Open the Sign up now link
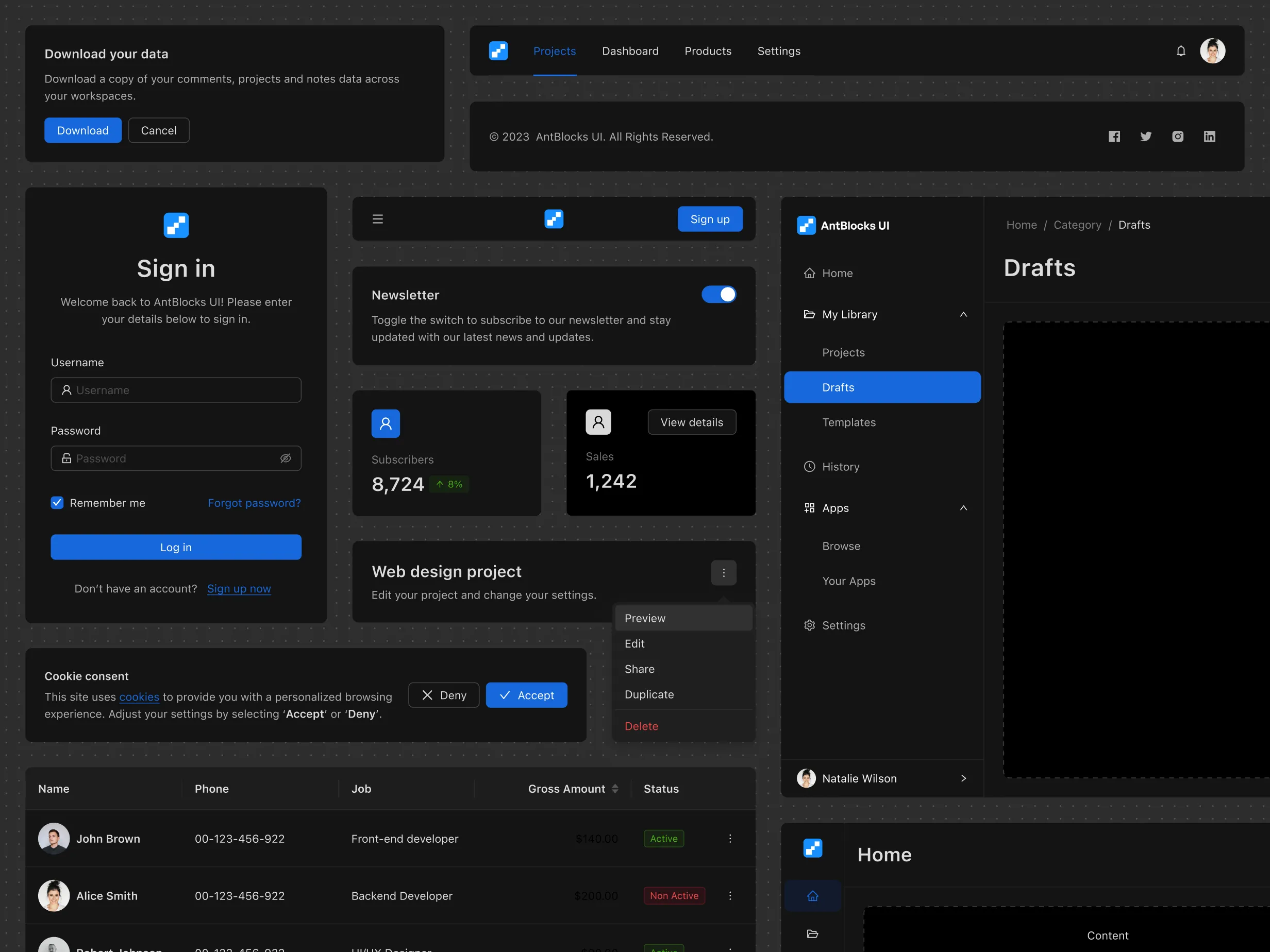Image resolution: width=1270 pixels, height=952 pixels. [239, 588]
